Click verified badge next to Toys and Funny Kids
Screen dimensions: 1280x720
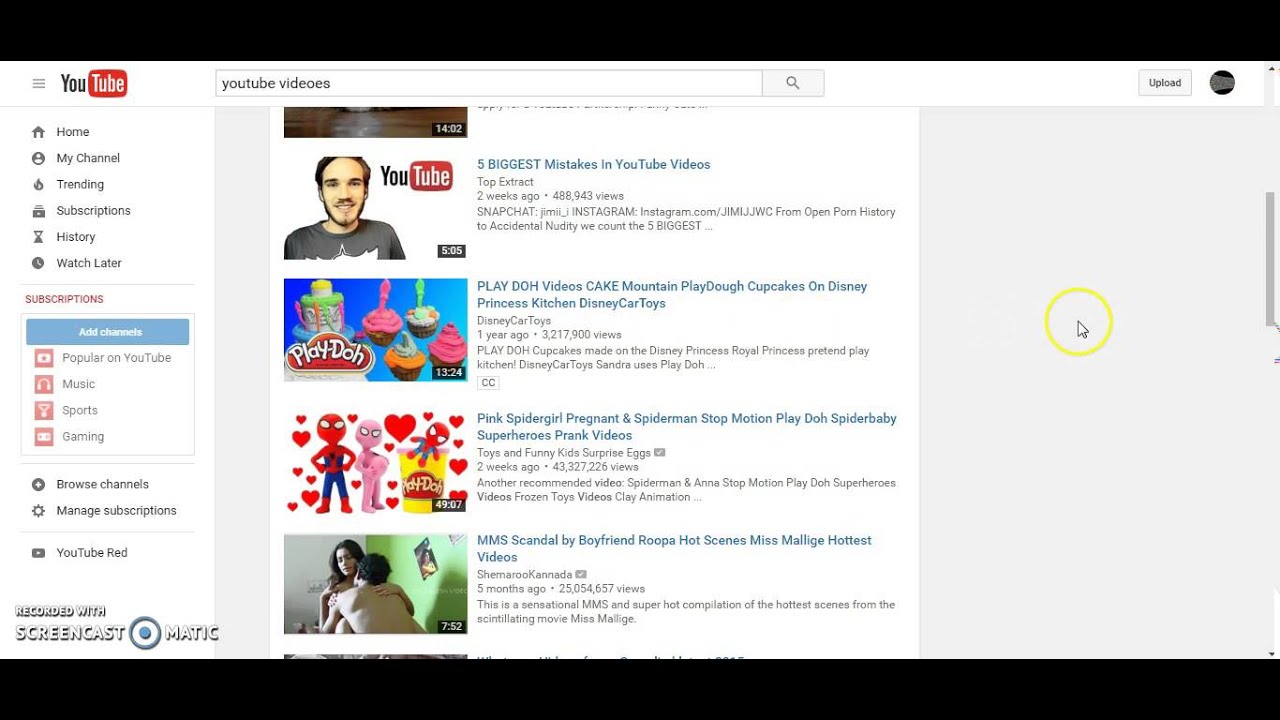point(659,453)
